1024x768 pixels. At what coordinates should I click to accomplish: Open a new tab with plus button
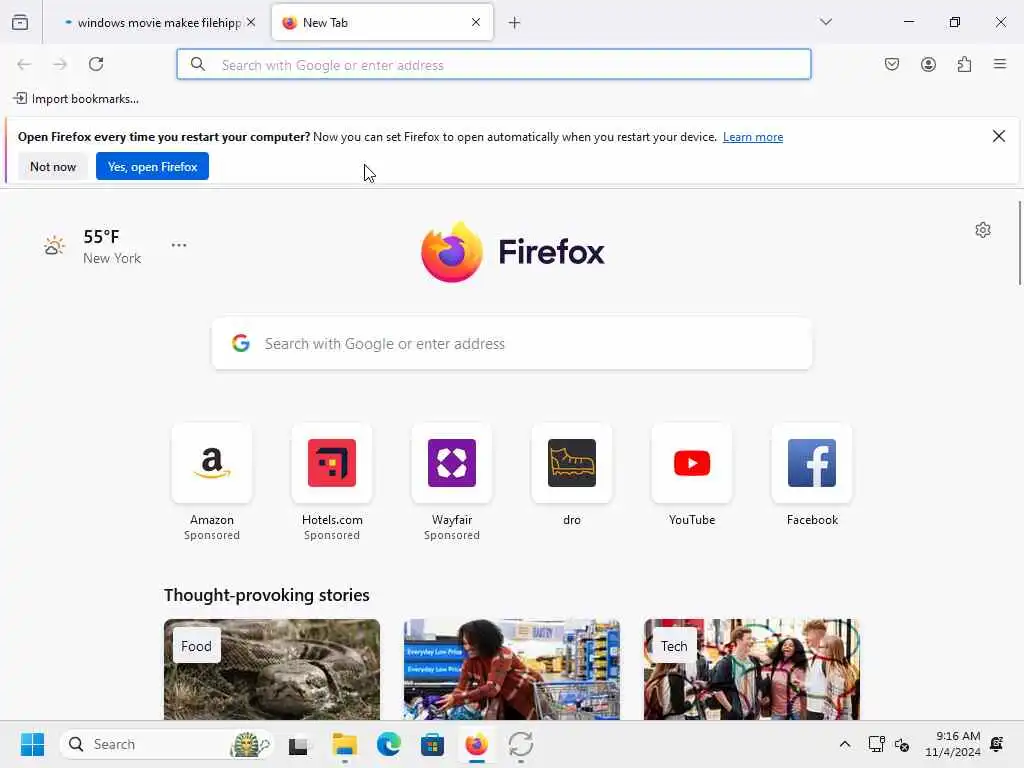tap(515, 23)
